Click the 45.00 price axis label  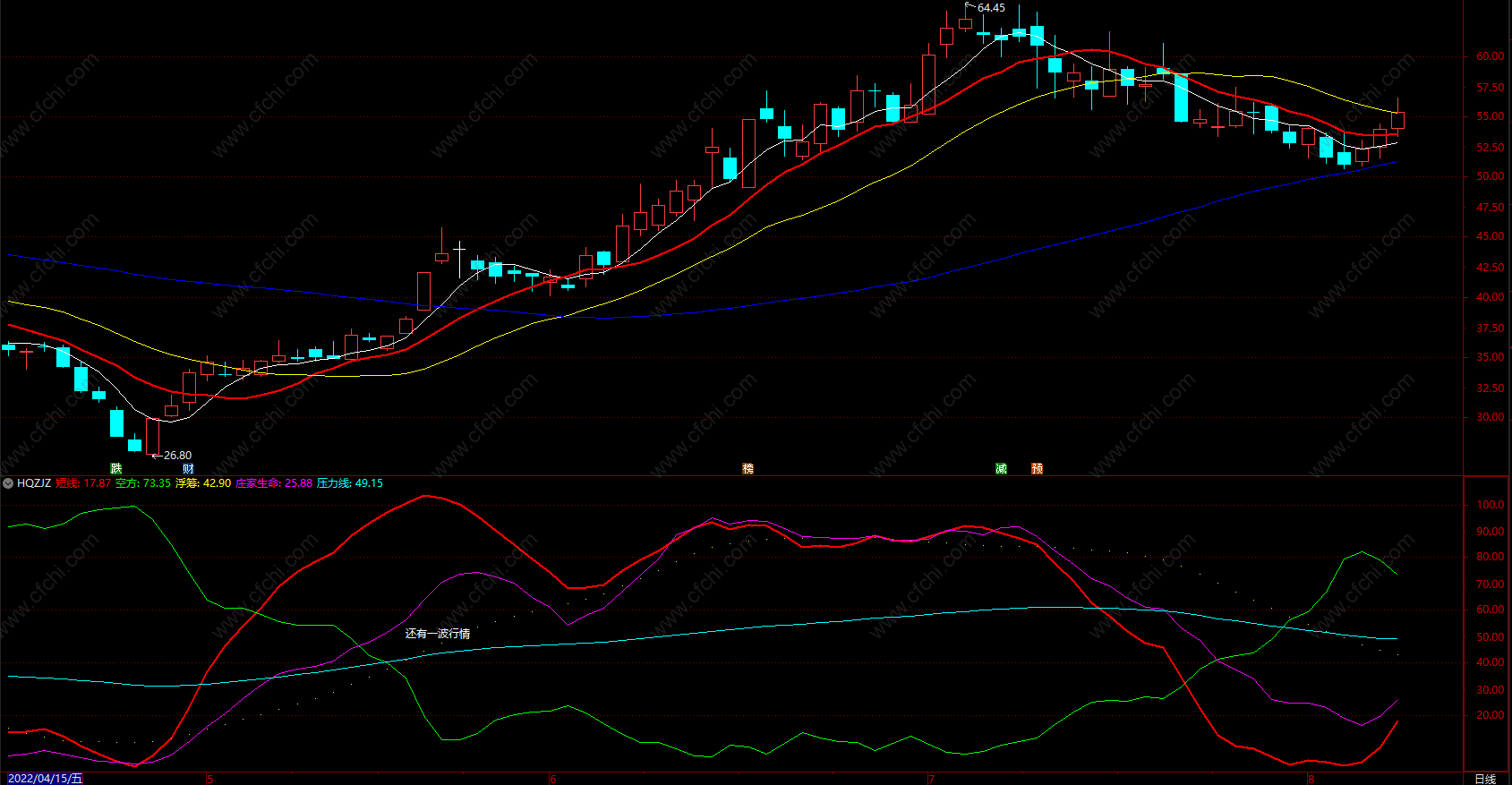click(x=1490, y=237)
